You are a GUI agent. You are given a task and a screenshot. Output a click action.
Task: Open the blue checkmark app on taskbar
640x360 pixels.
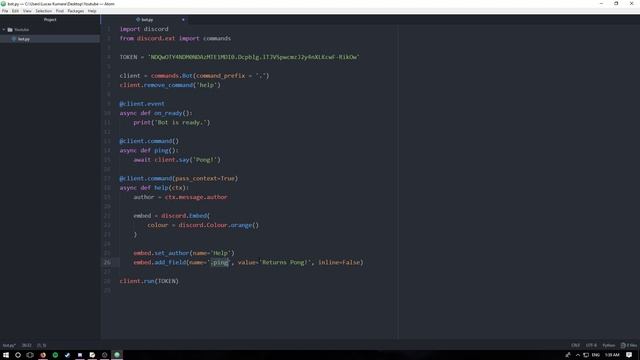pyautogui.click(x=67, y=355)
